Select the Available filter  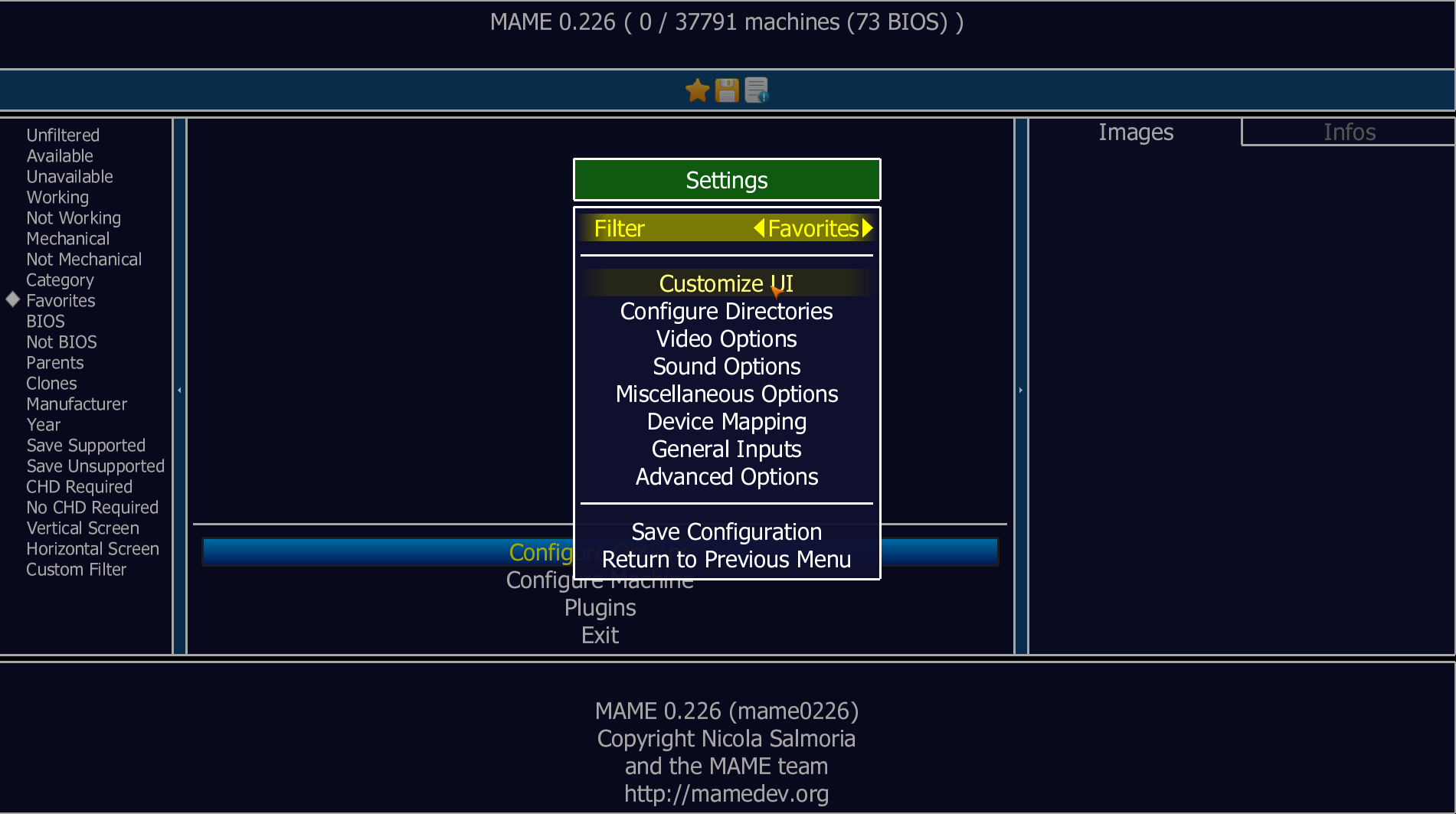(60, 155)
